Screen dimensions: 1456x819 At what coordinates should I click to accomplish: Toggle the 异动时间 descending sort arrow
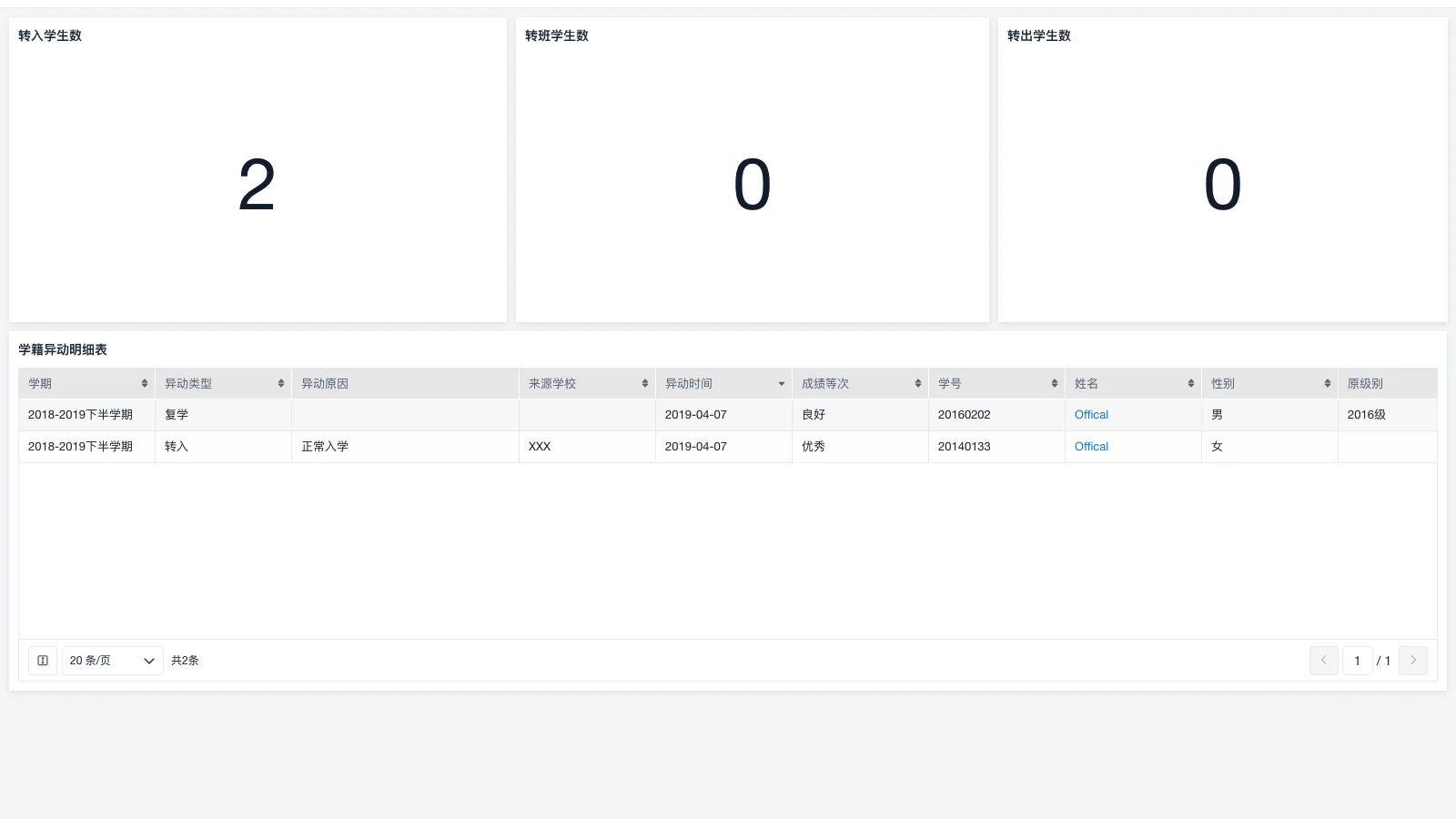click(782, 384)
